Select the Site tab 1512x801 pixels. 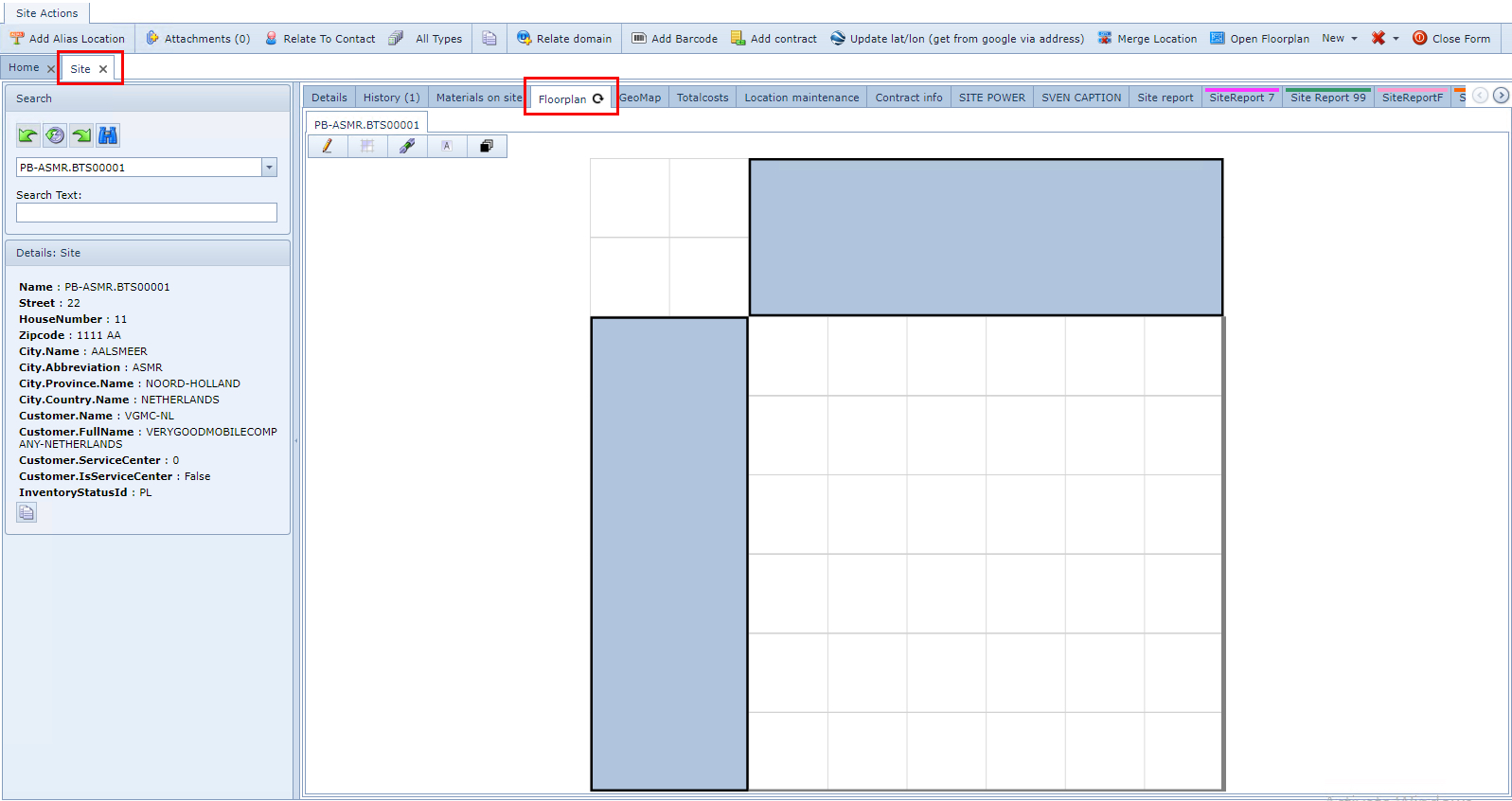click(80, 69)
